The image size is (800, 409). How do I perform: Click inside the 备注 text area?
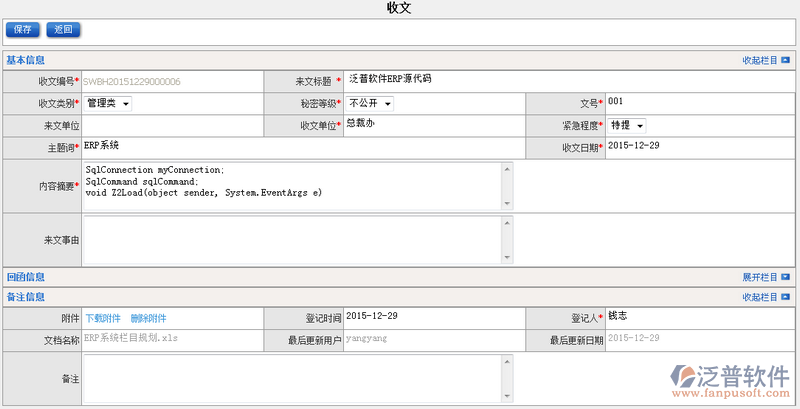click(293, 379)
